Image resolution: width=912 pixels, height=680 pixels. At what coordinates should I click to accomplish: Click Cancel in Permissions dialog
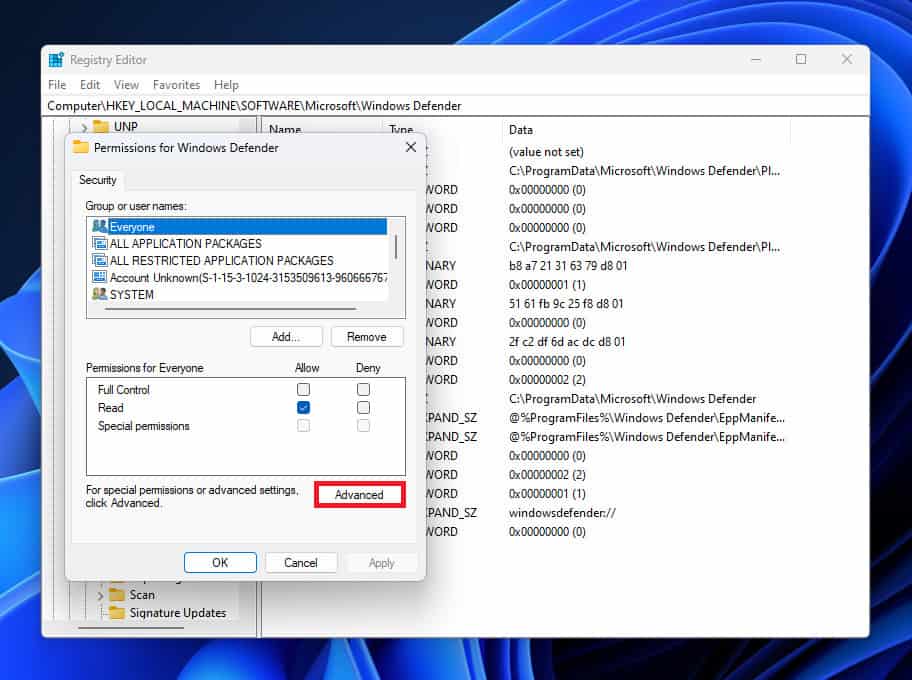click(301, 562)
